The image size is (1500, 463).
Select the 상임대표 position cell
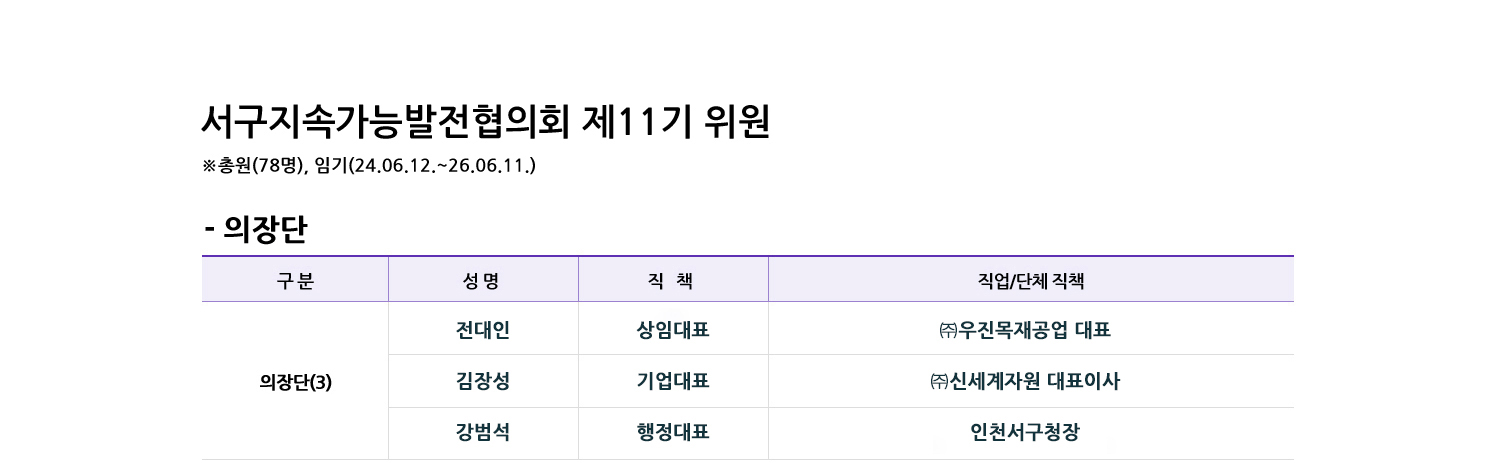click(673, 330)
